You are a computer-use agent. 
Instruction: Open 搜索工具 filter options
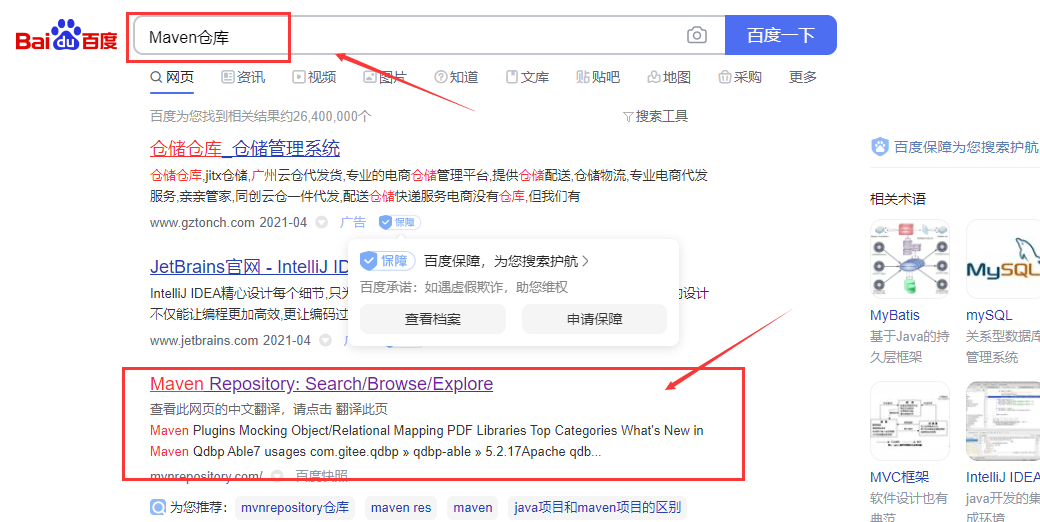(x=655, y=117)
